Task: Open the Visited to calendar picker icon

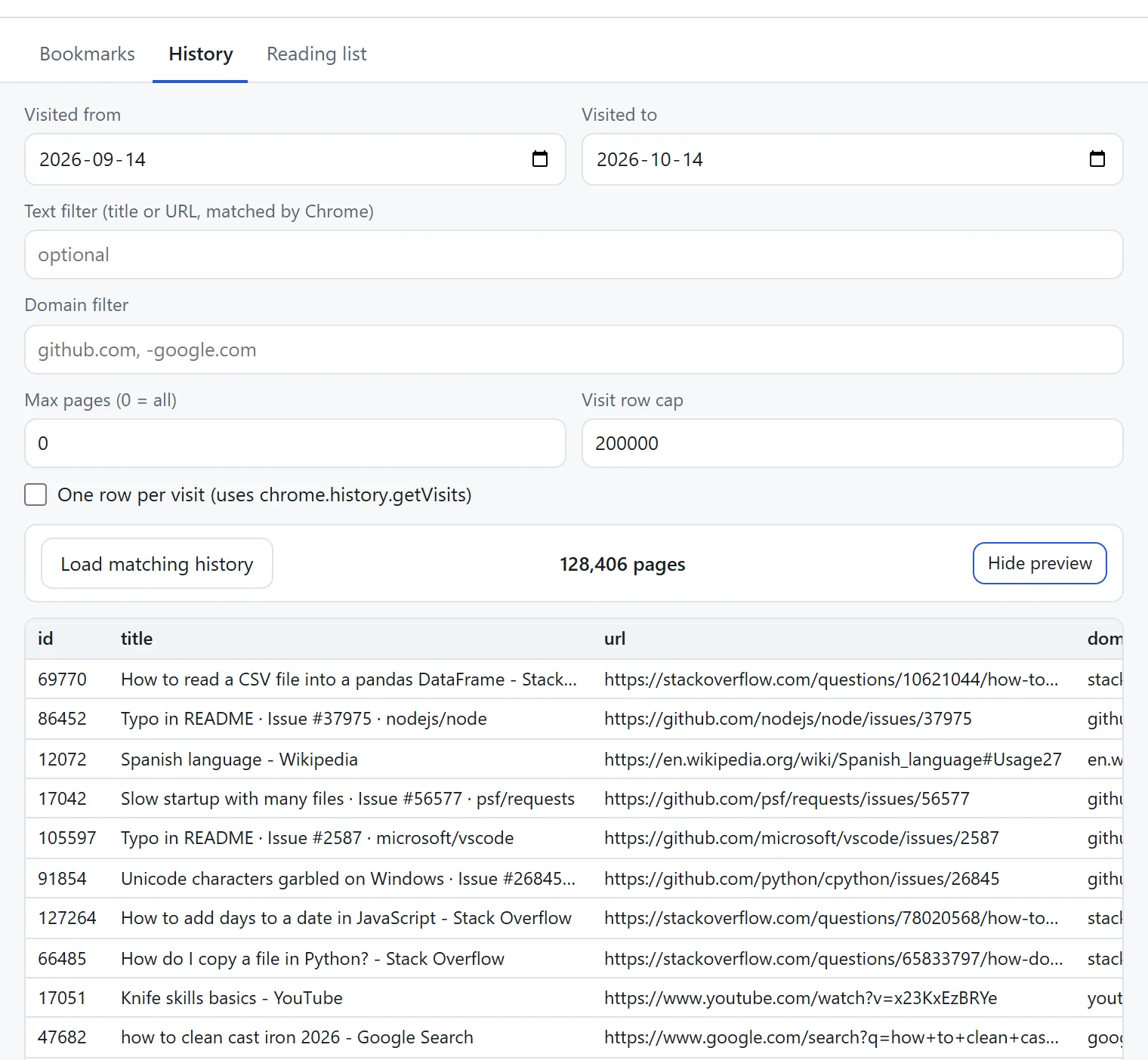Action: (1097, 159)
